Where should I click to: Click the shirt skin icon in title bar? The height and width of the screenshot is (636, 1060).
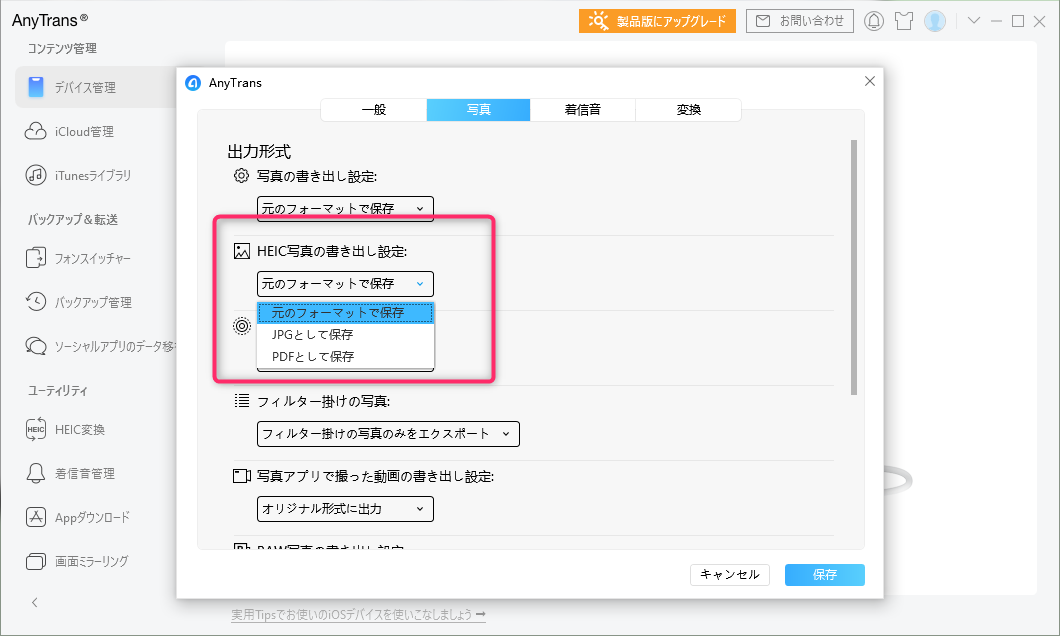(904, 21)
